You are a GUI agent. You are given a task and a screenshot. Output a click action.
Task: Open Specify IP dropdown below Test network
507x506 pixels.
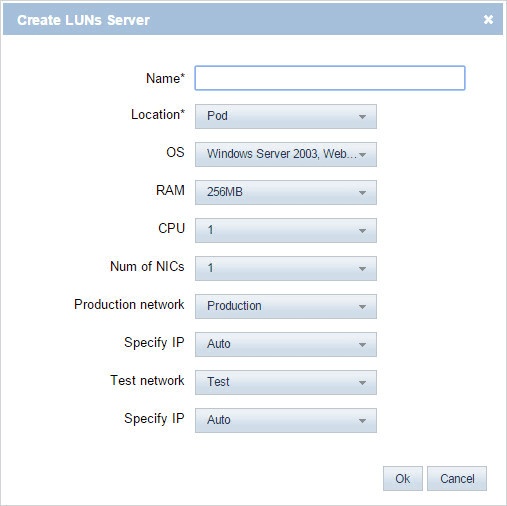pyautogui.click(x=286, y=420)
